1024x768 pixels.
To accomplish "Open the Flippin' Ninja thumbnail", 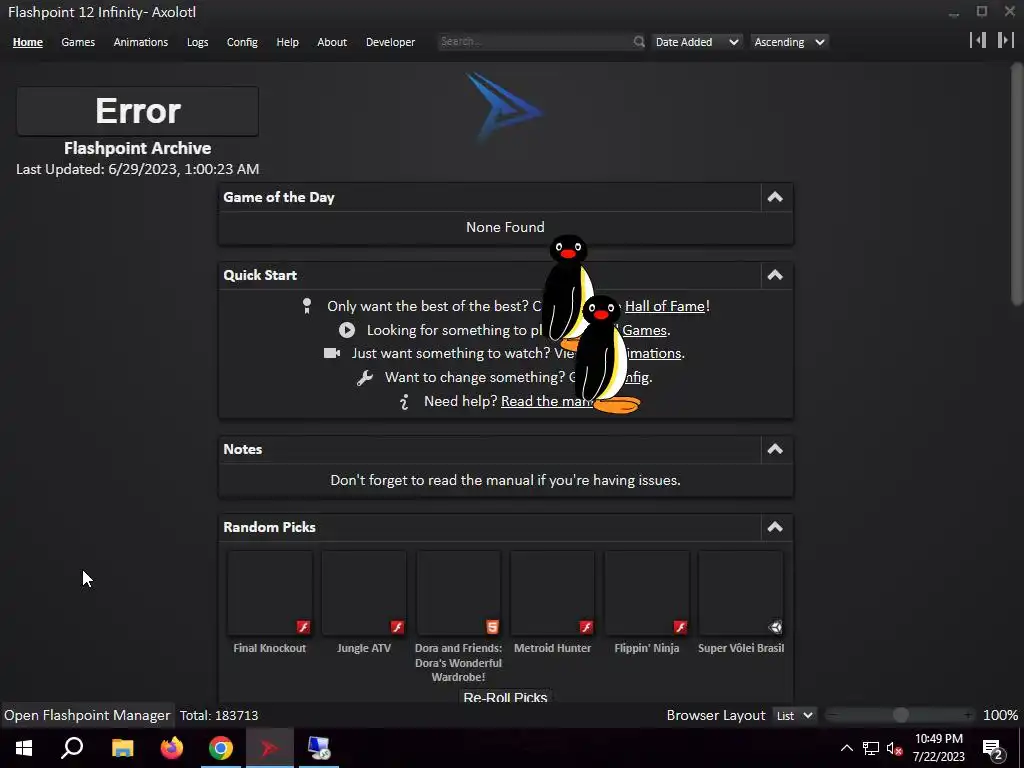I will point(647,593).
